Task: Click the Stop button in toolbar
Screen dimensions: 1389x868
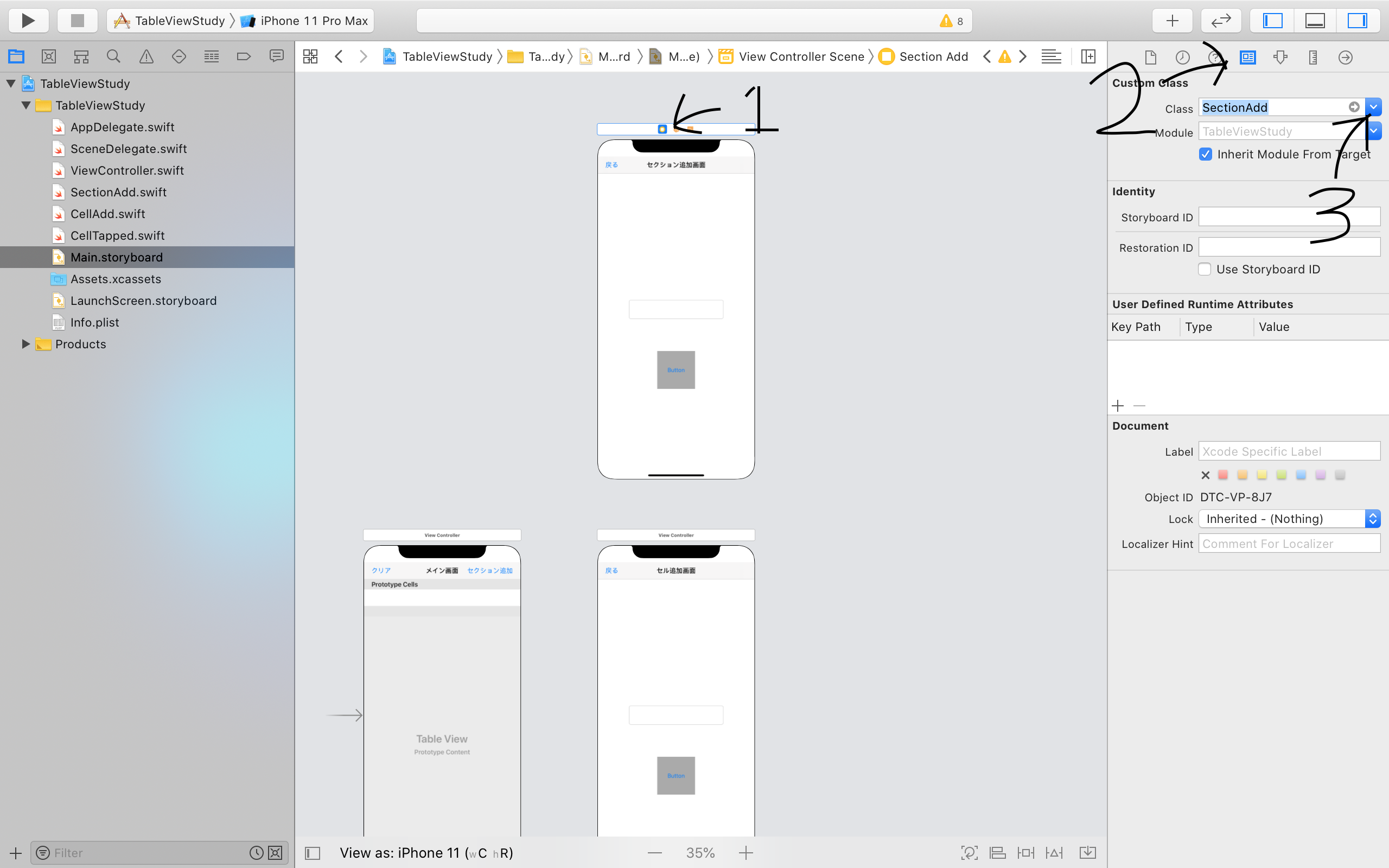Action: tap(77, 21)
